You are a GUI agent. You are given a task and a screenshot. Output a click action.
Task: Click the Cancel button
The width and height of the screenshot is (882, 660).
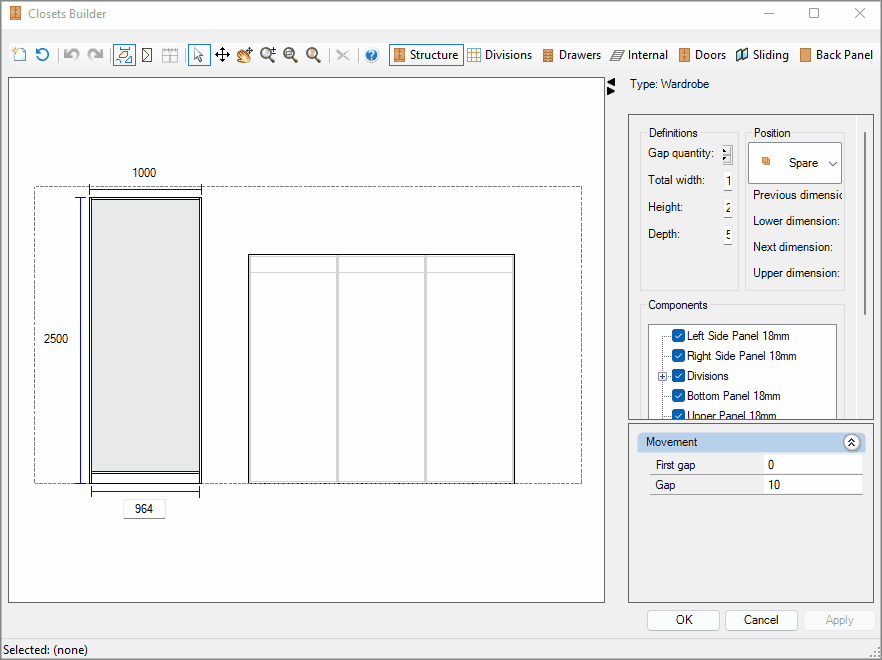point(761,620)
